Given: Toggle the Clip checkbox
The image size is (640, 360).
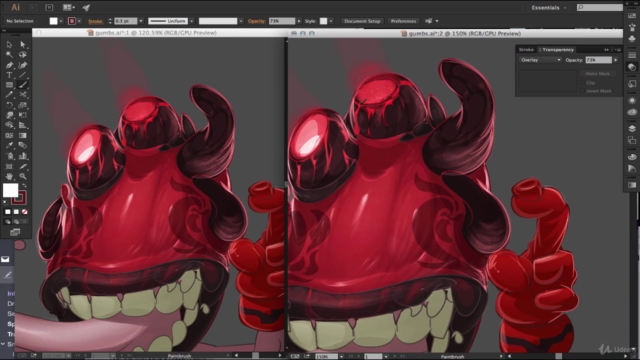Looking at the screenshot, I should click(x=582, y=82).
